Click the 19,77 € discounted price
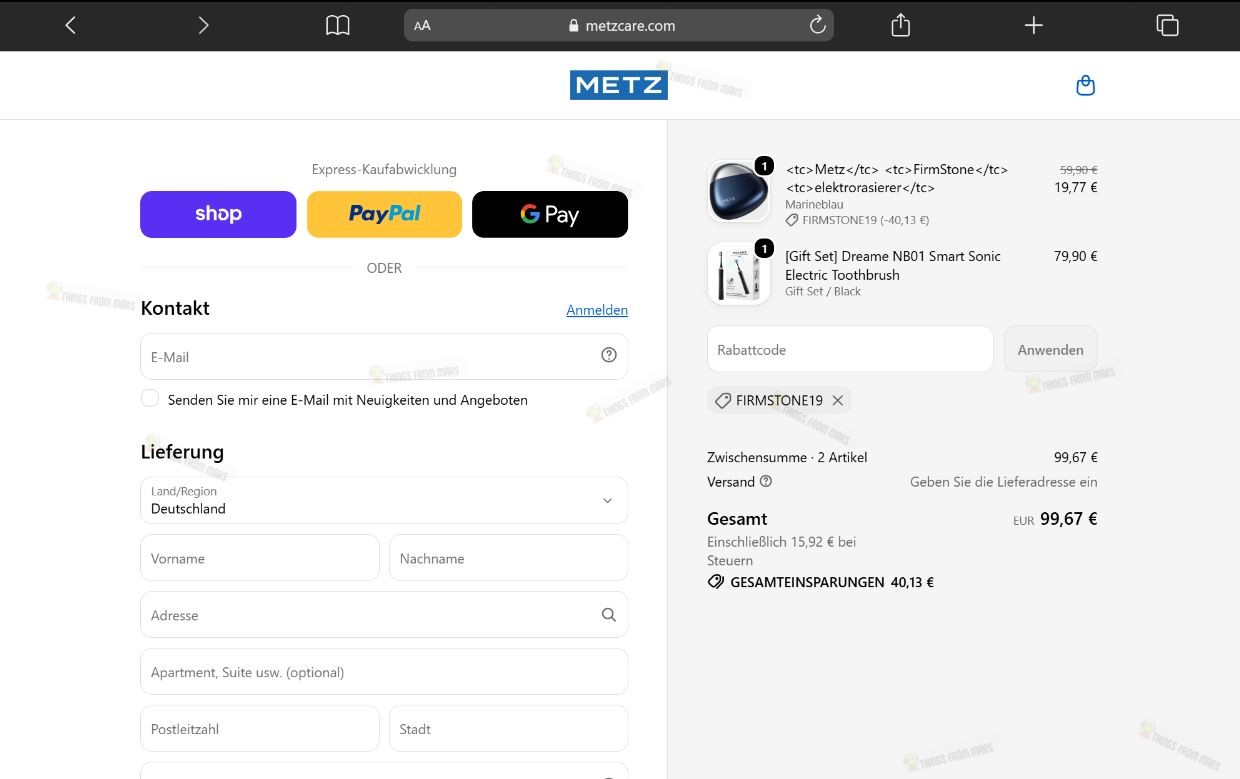Screen dimensions: 1240x779 (1076, 187)
